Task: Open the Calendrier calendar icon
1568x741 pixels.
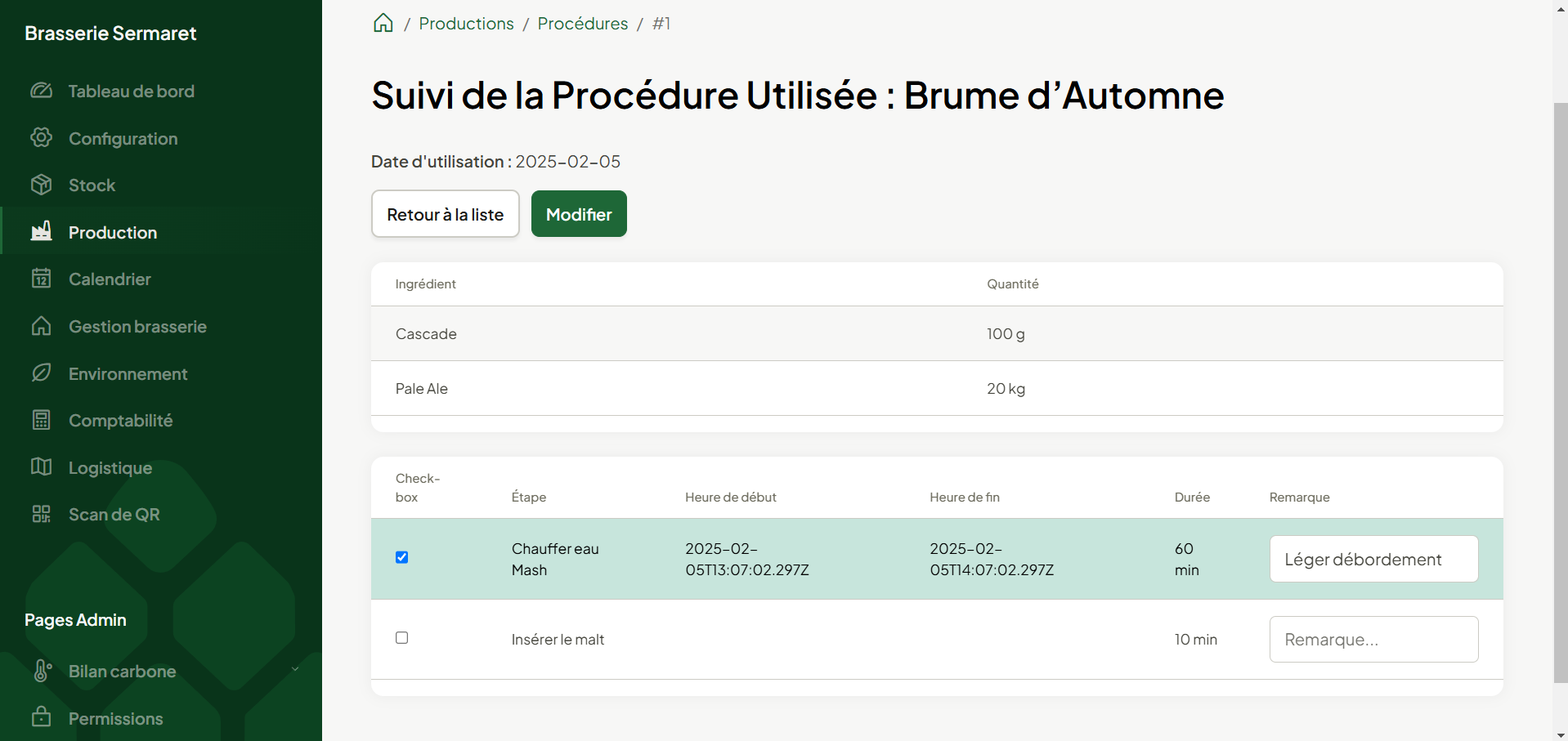Action: pyautogui.click(x=42, y=279)
